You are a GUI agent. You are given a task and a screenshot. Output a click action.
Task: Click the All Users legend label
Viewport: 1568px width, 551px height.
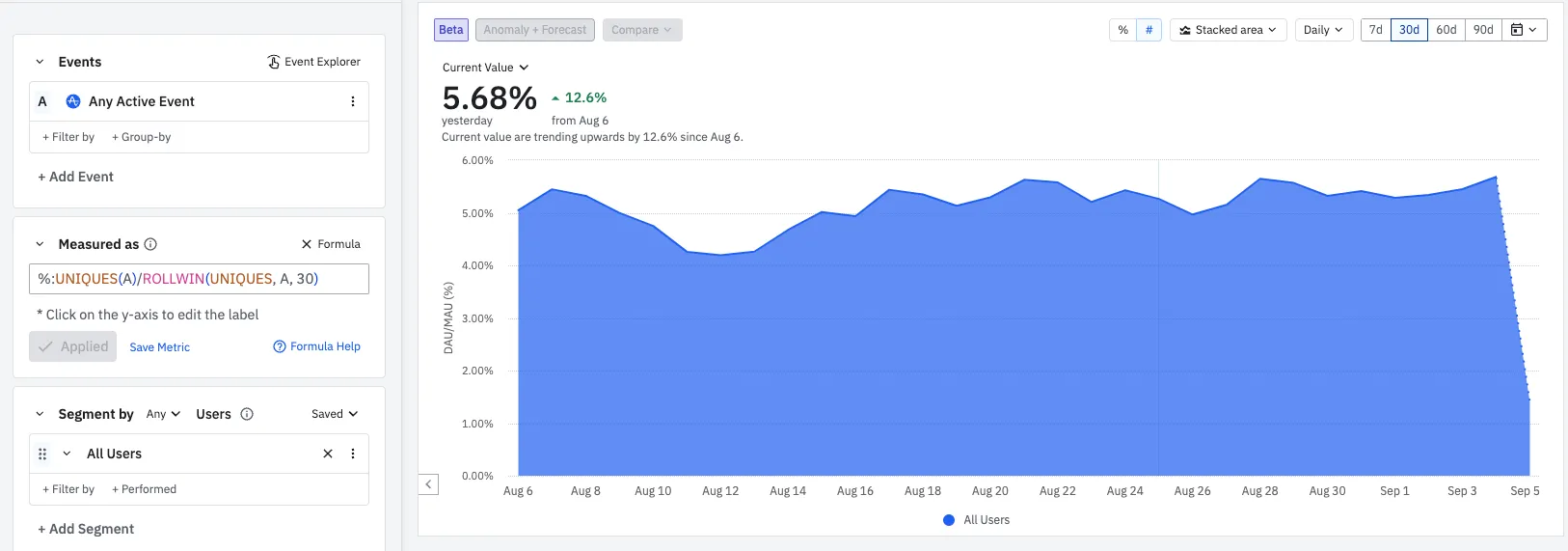987,520
